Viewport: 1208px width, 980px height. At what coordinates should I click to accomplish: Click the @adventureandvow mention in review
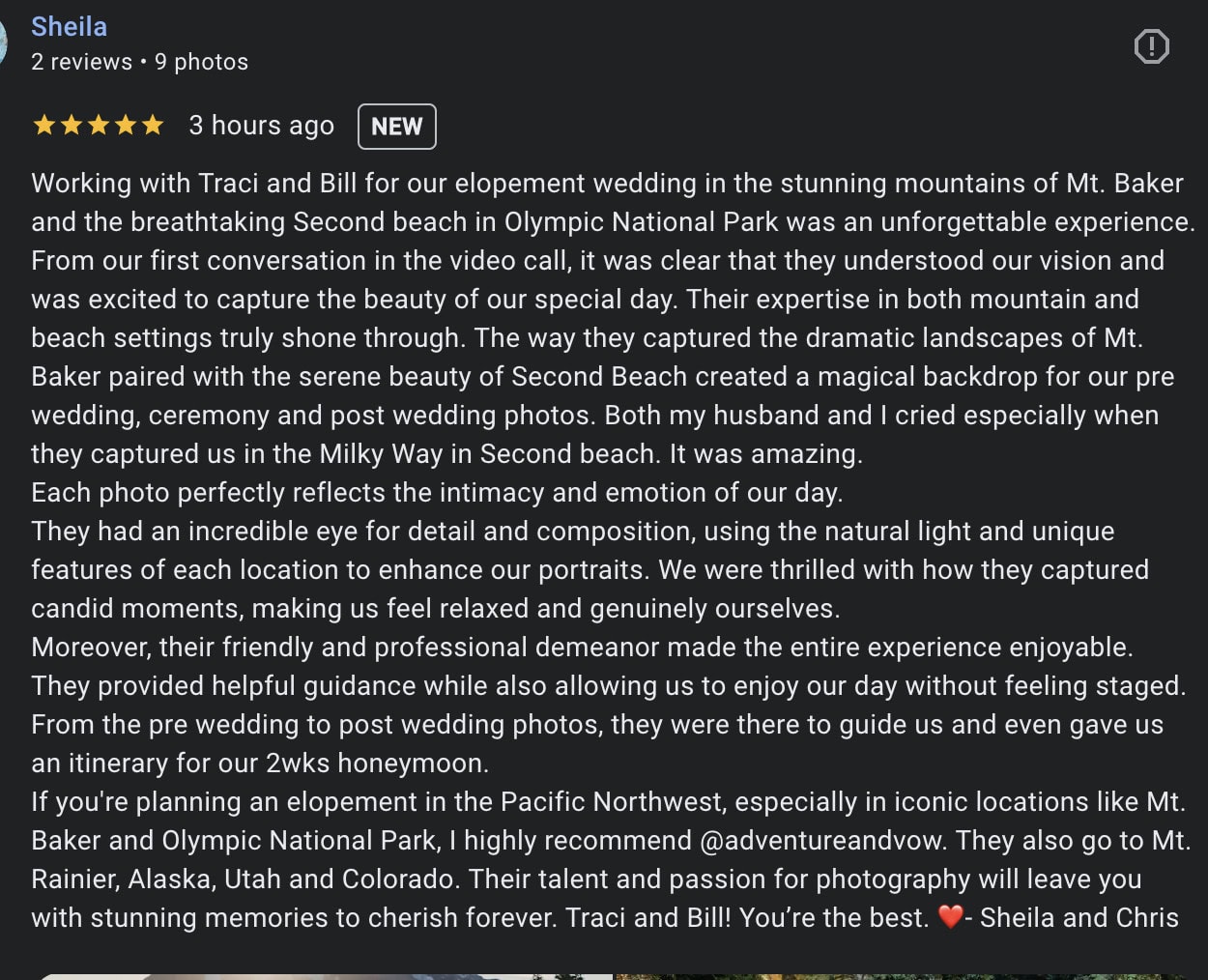(x=821, y=840)
